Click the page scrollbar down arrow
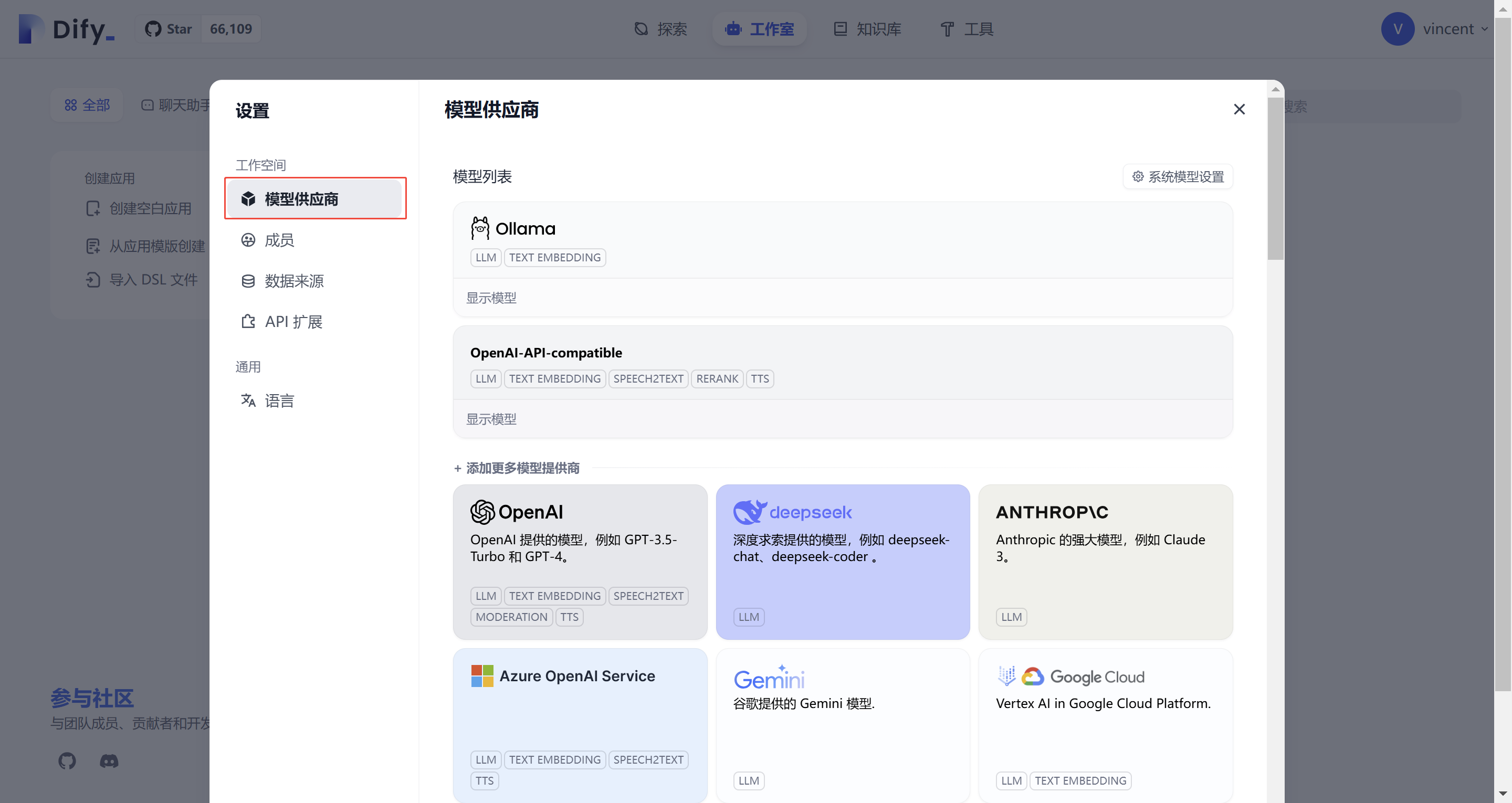This screenshot has height=803, width=1512. click(x=1503, y=794)
